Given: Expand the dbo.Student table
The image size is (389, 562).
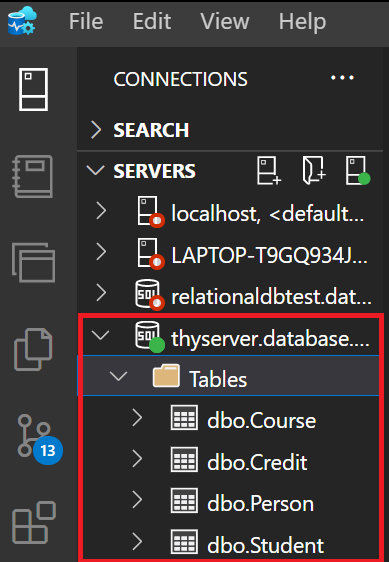Looking at the screenshot, I should [137, 542].
